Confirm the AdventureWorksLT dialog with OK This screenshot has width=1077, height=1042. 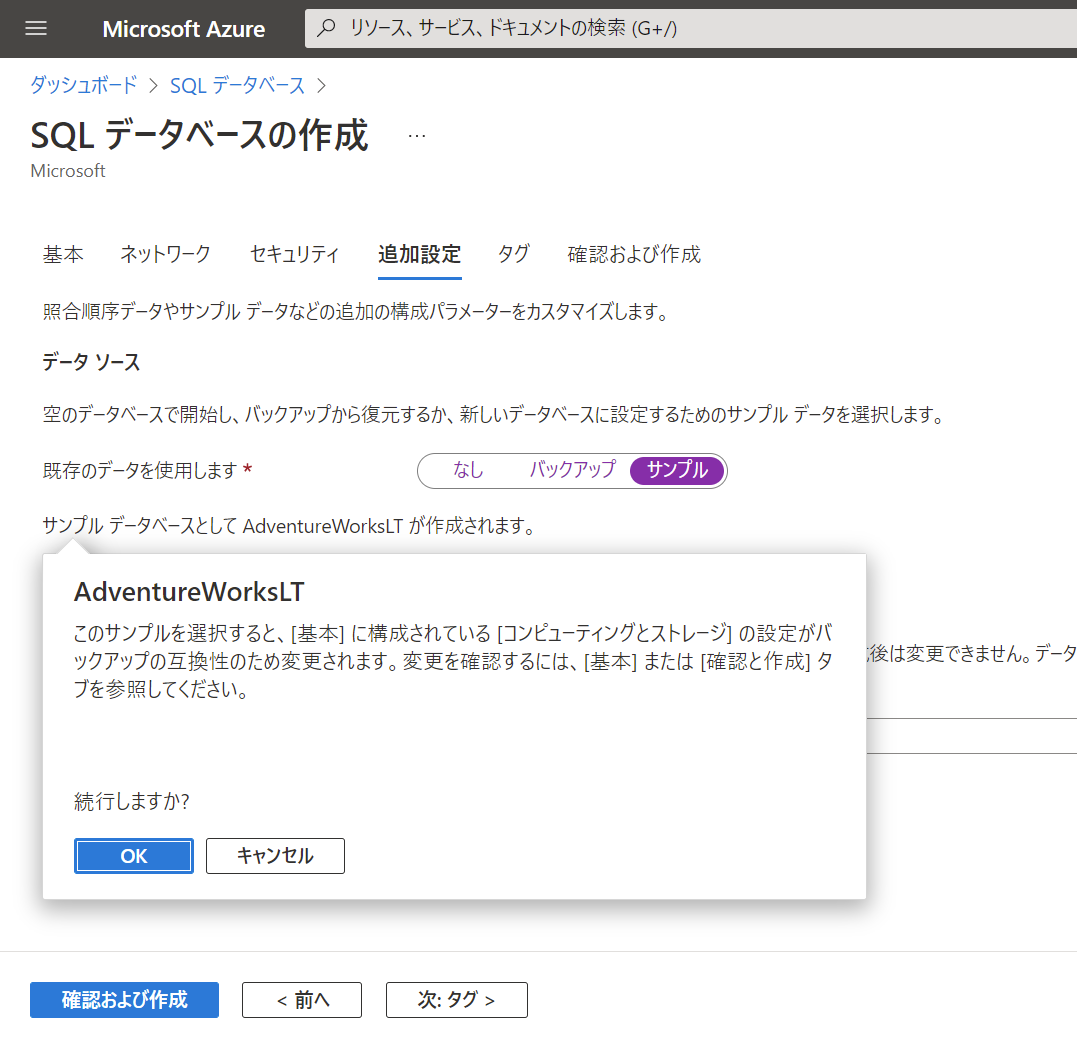pos(134,856)
